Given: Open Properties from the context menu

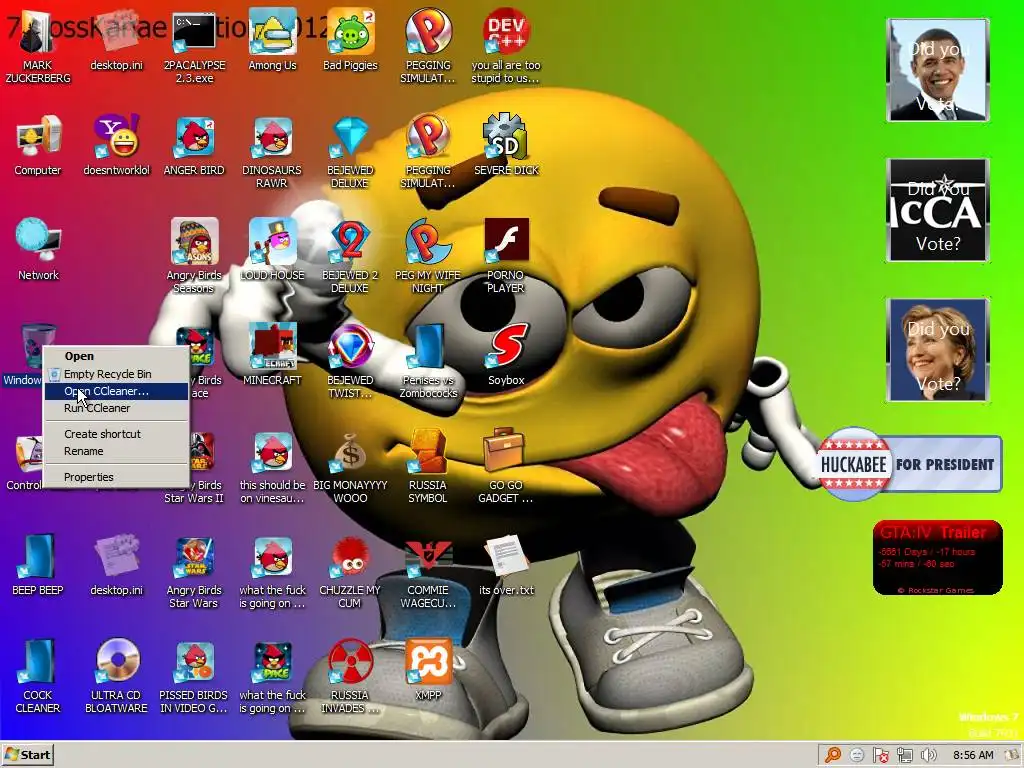Looking at the screenshot, I should 116,477.
